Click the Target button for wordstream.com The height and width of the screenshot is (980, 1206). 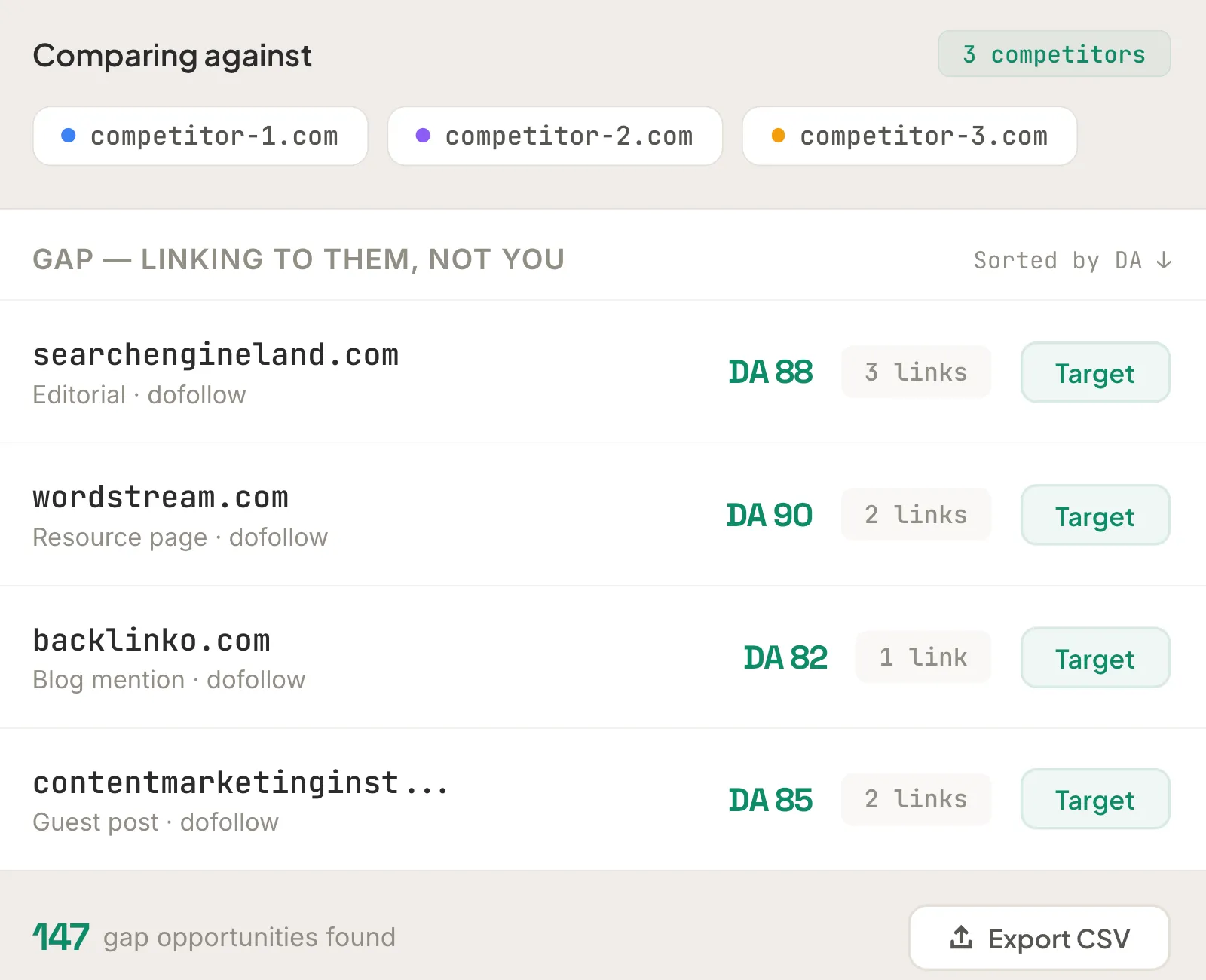click(1094, 516)
